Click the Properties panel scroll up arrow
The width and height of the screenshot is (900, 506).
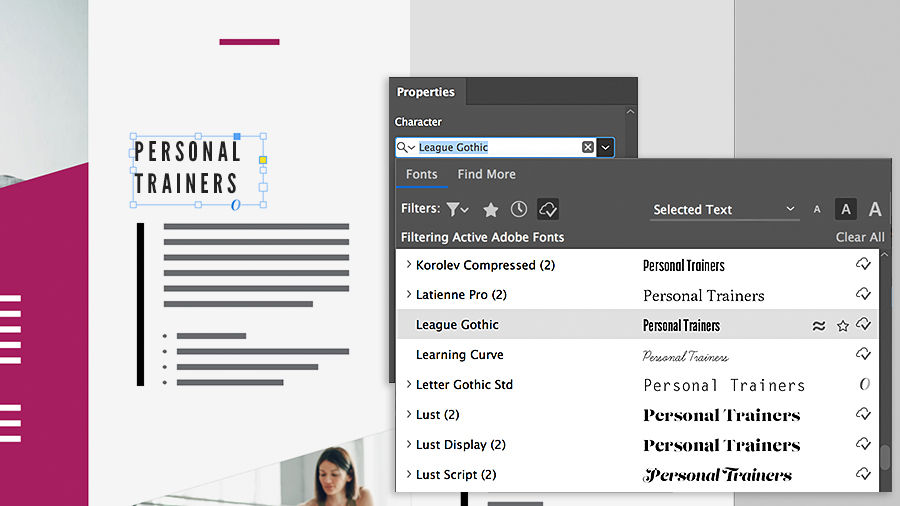(630, 112)
